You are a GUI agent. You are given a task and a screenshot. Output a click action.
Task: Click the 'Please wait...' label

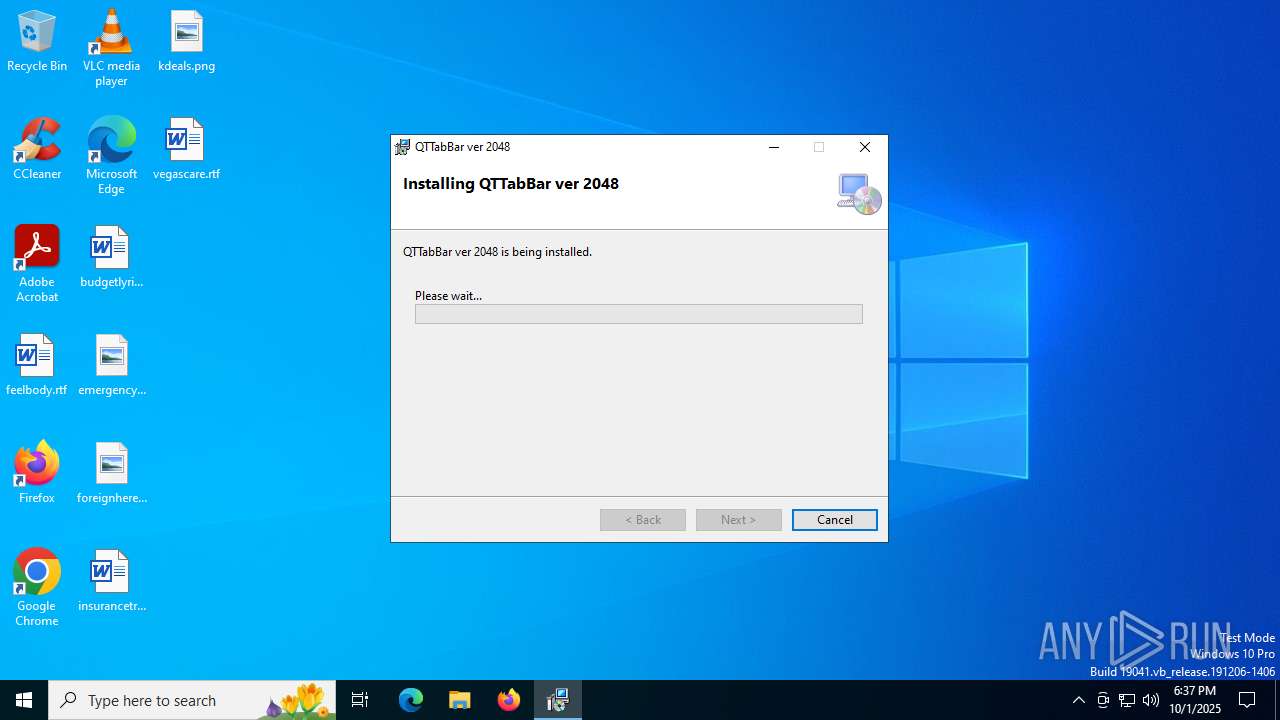click(448, 296)
